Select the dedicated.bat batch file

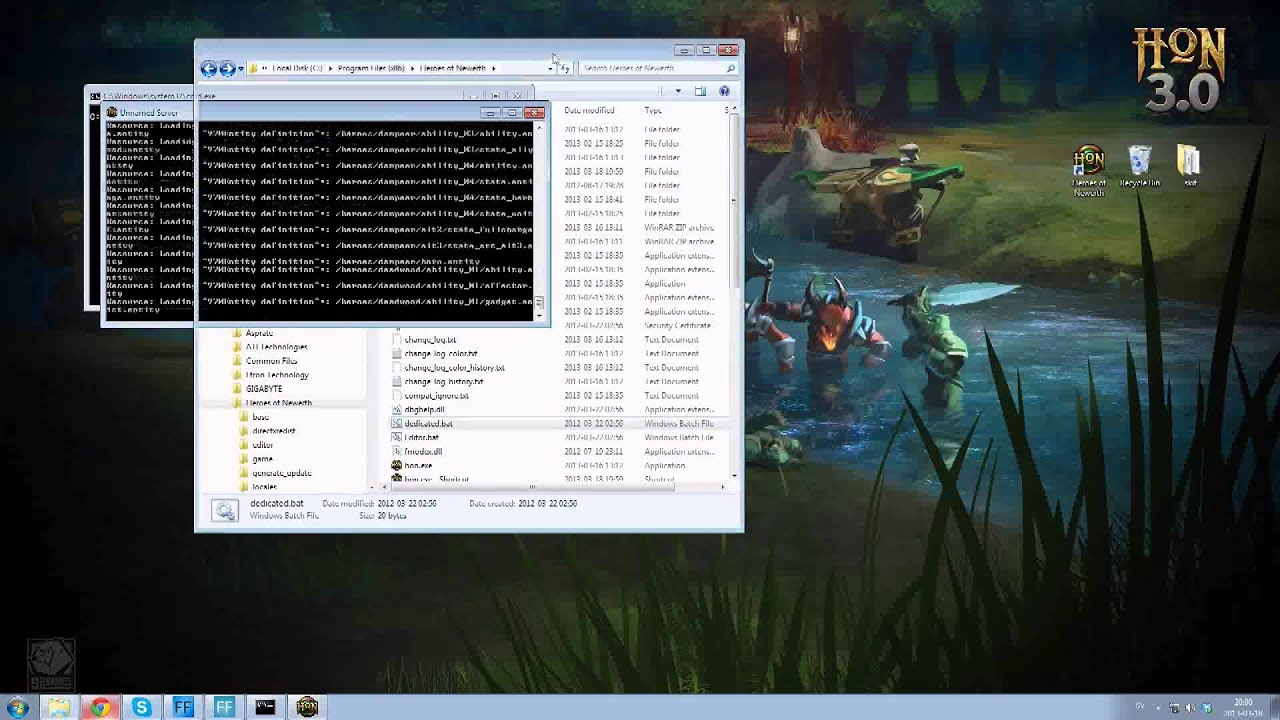click(428, 424)
